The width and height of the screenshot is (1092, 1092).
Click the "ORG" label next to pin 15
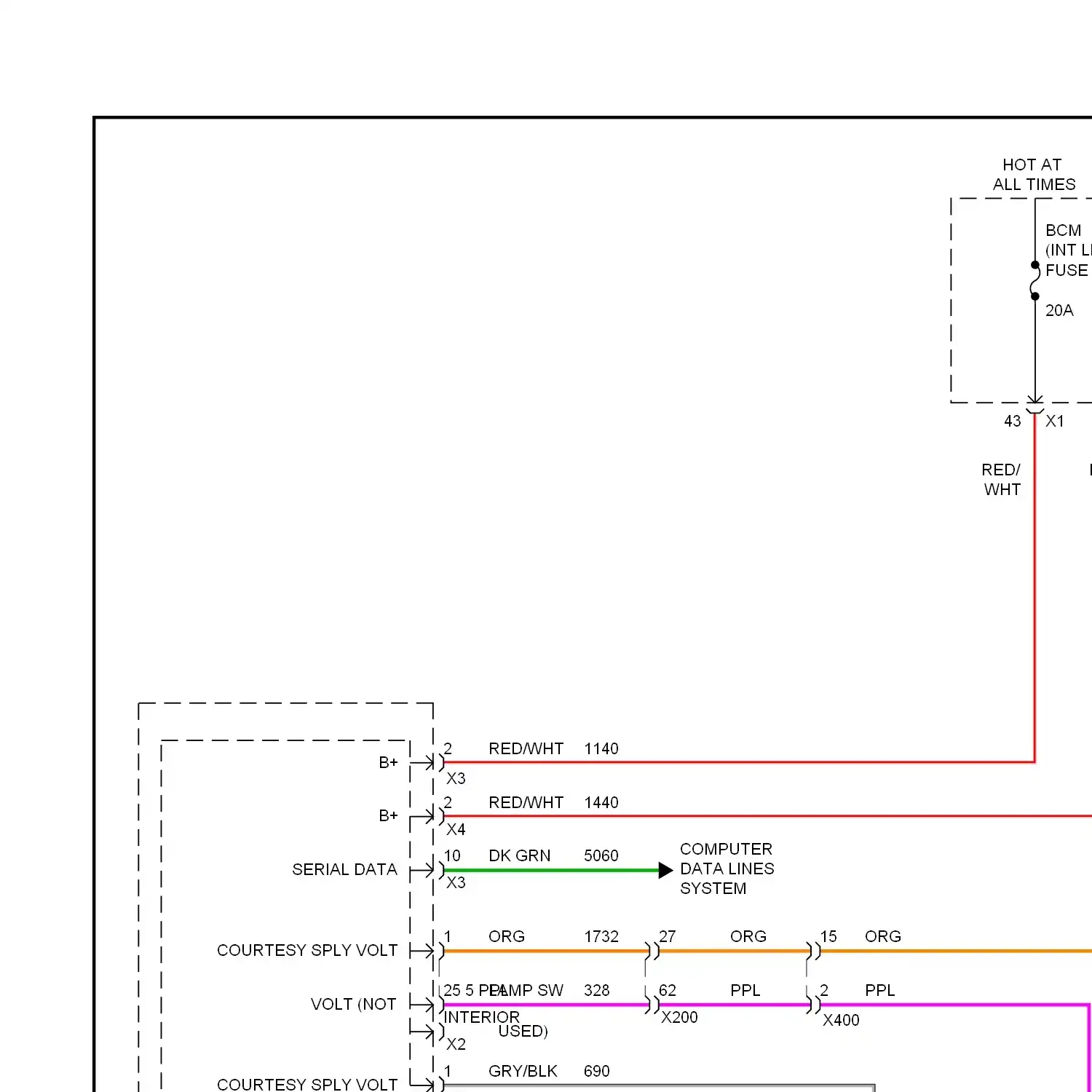point(883,936)
